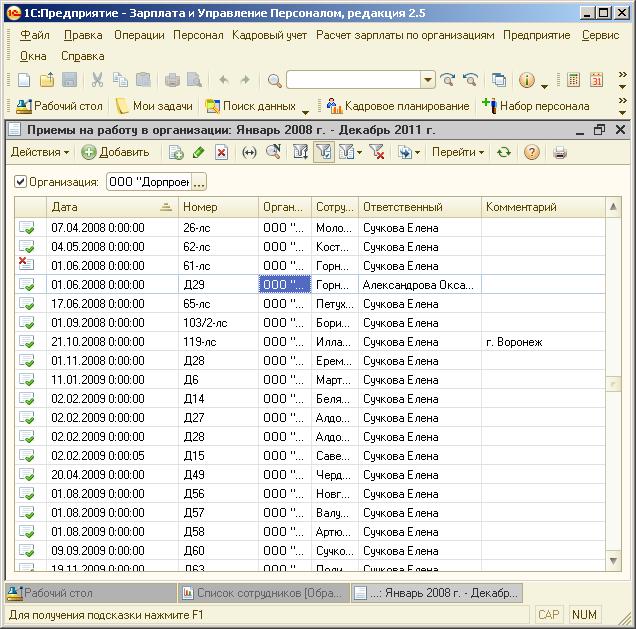Click the Cut scissors icon
The width and height of the screenshot is (636, 629).
tap(97, 80)
